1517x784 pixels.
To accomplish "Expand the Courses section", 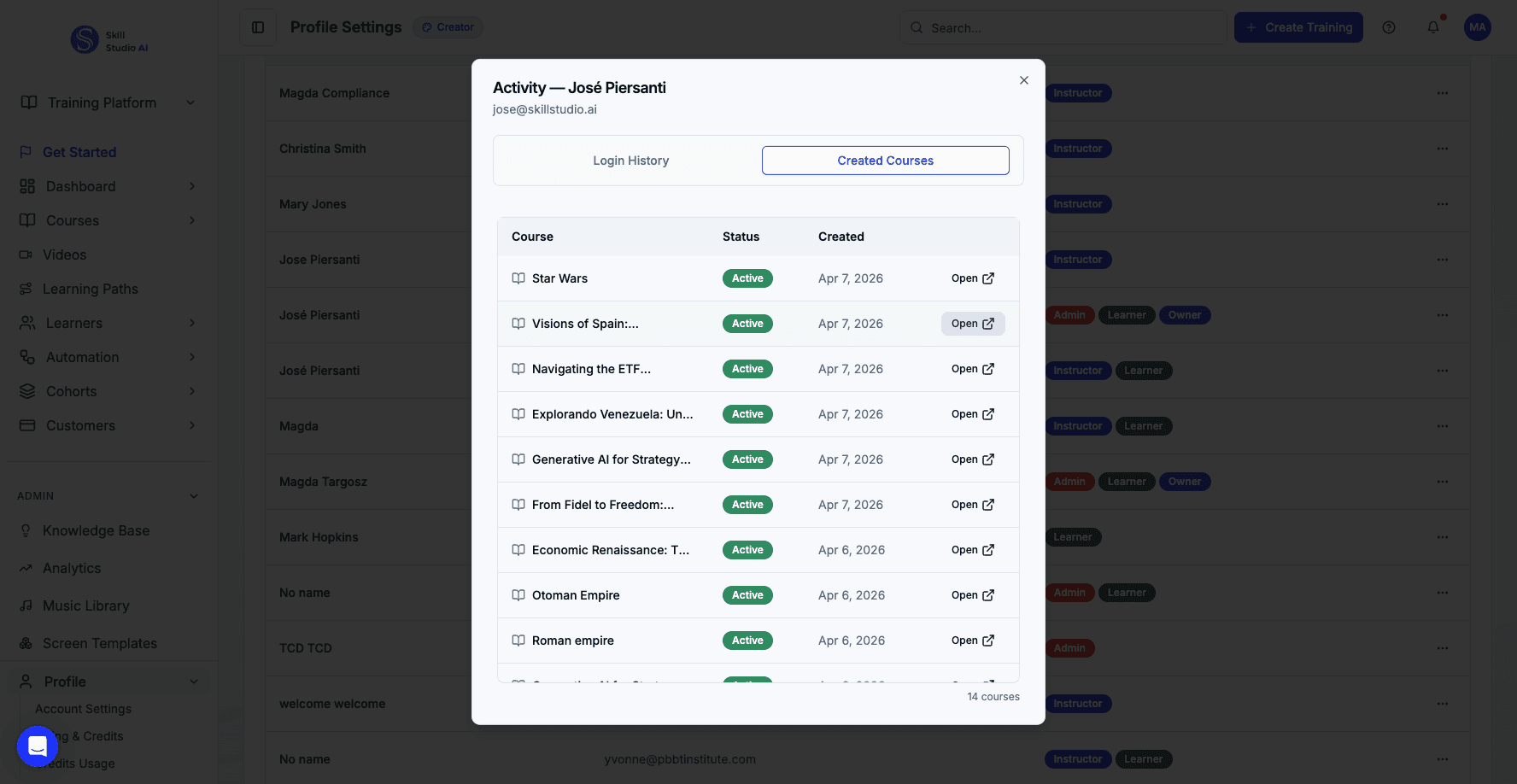I will tap(71, 220).
